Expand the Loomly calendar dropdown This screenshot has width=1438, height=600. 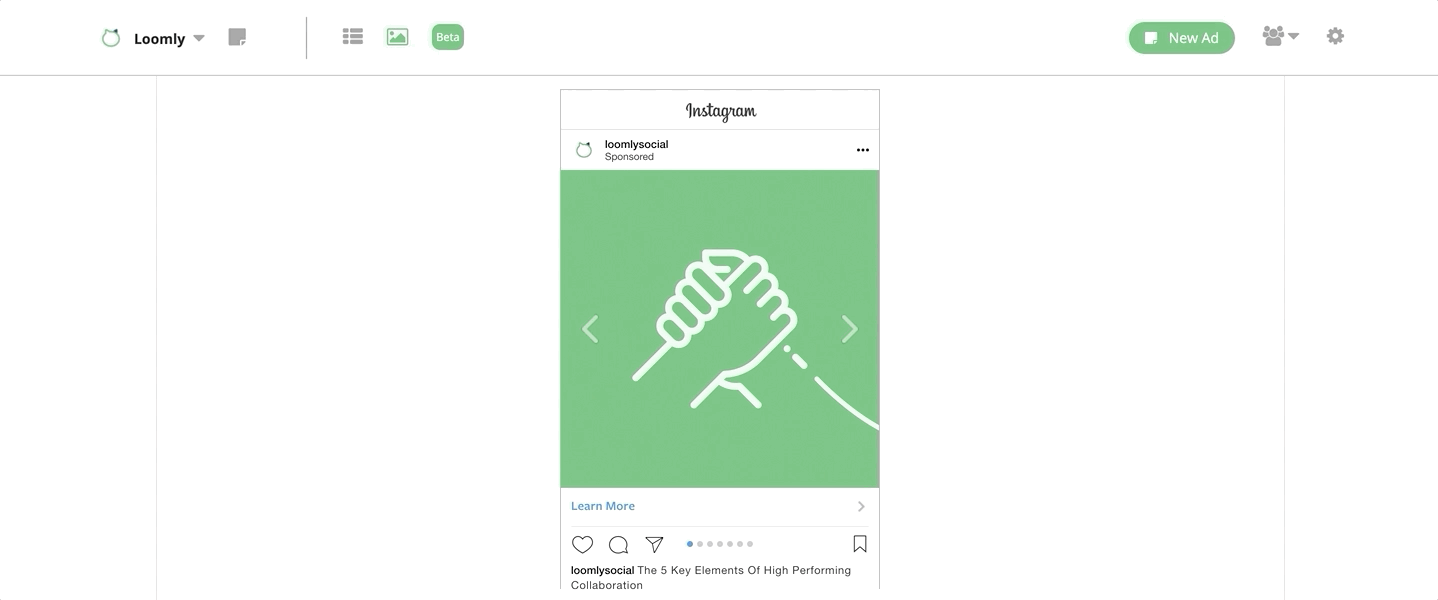[x=199, y=38]
